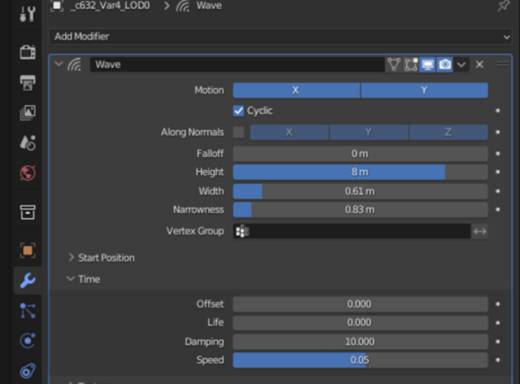Click the Damping value field
This screenshot has width=520, height=384.
(x=360, y=342)
